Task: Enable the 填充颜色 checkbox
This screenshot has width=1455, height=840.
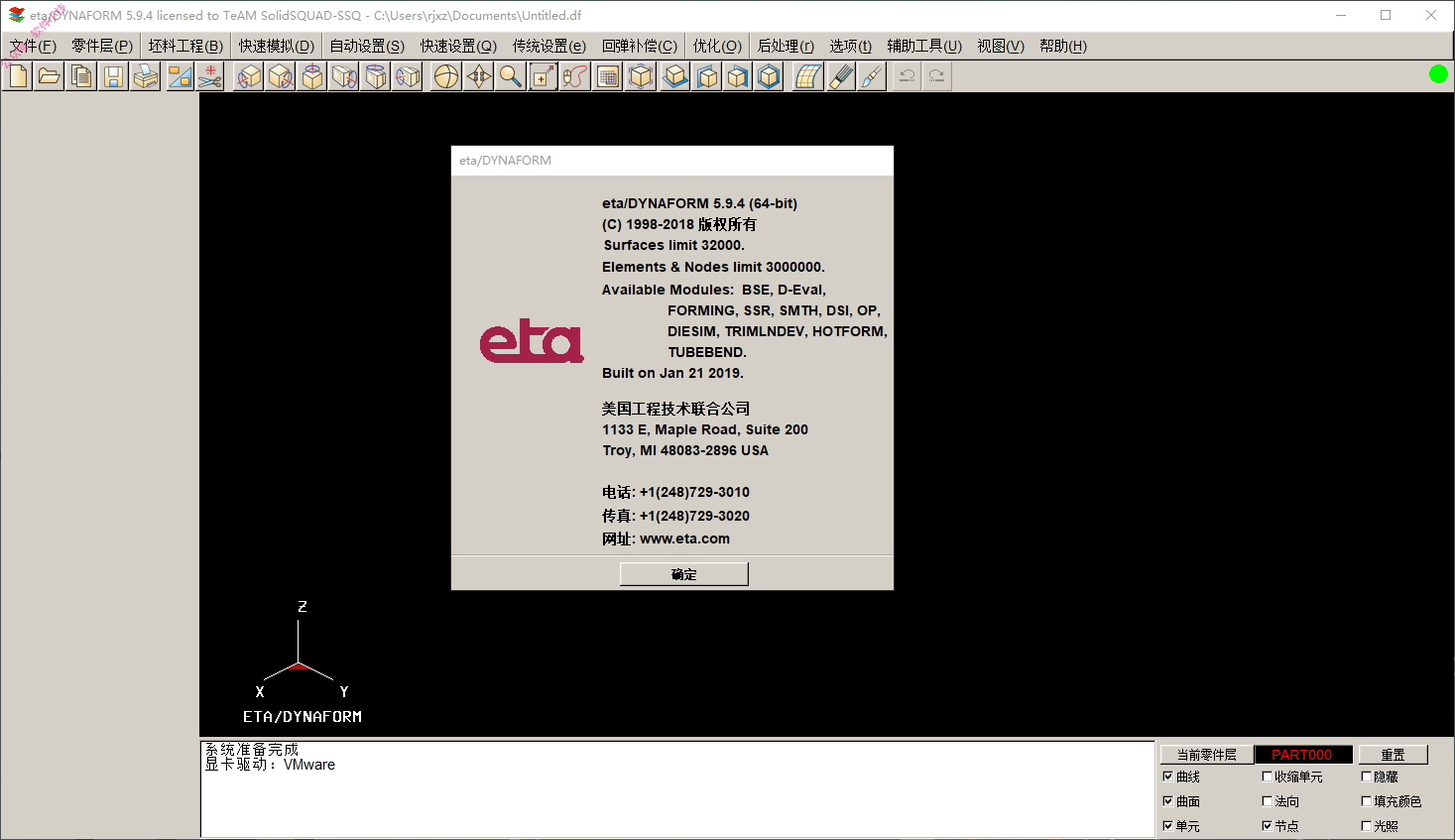Action: 1366,801
